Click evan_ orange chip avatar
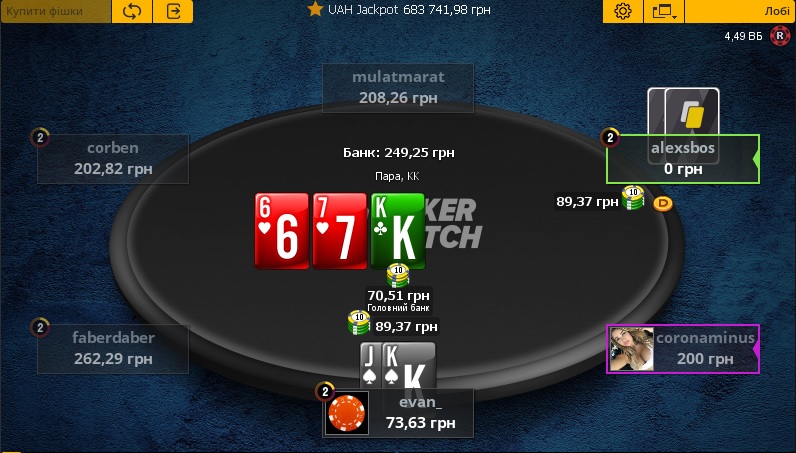The height and width of the screenshot is (453, 796). (x=347, y=412)
